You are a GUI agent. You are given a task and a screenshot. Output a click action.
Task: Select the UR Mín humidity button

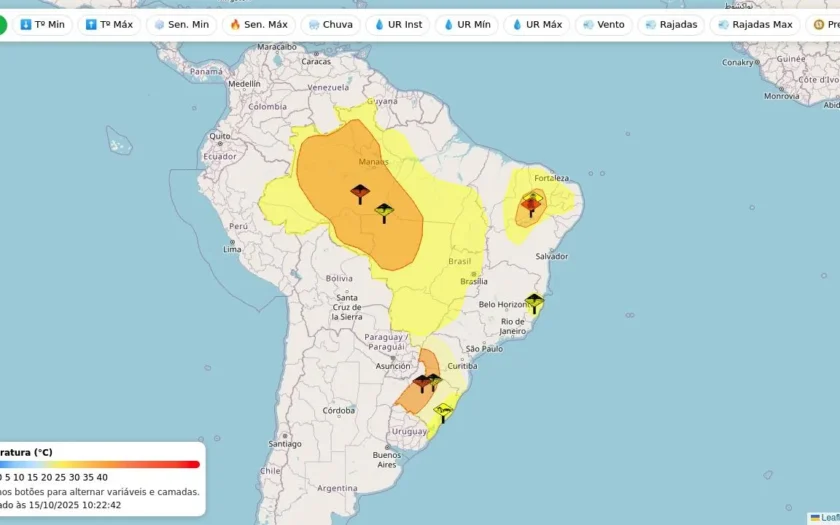(x=467, y=25)
